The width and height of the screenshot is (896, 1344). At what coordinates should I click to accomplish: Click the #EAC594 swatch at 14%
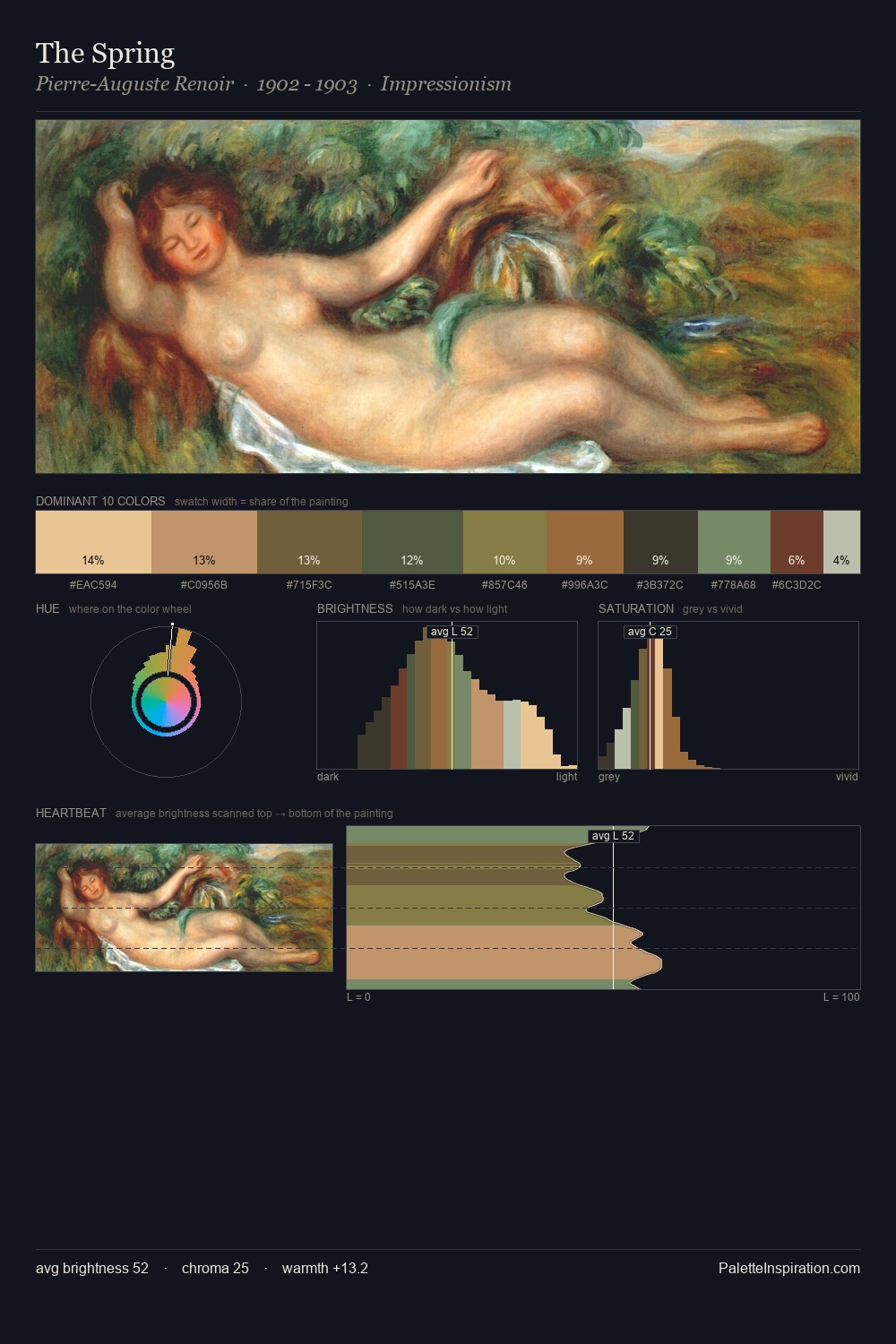(93, 542)
